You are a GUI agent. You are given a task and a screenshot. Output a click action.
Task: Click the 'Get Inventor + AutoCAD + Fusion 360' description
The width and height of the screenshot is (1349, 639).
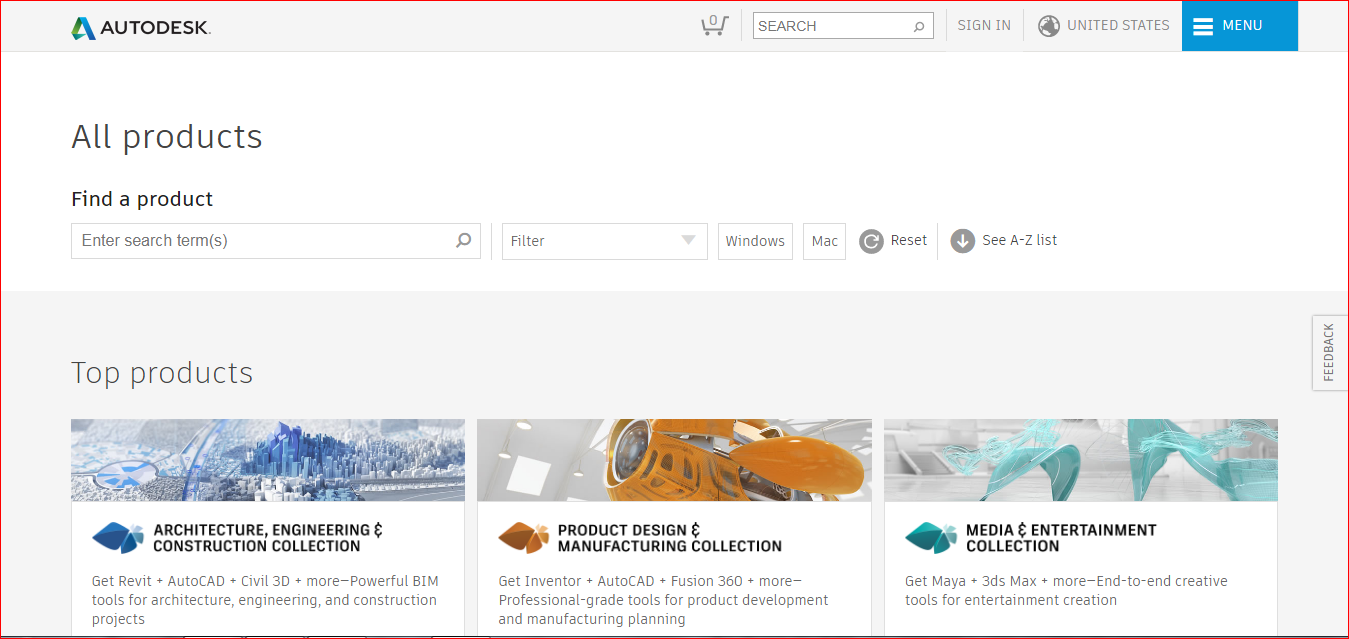[x=664, y=600]
